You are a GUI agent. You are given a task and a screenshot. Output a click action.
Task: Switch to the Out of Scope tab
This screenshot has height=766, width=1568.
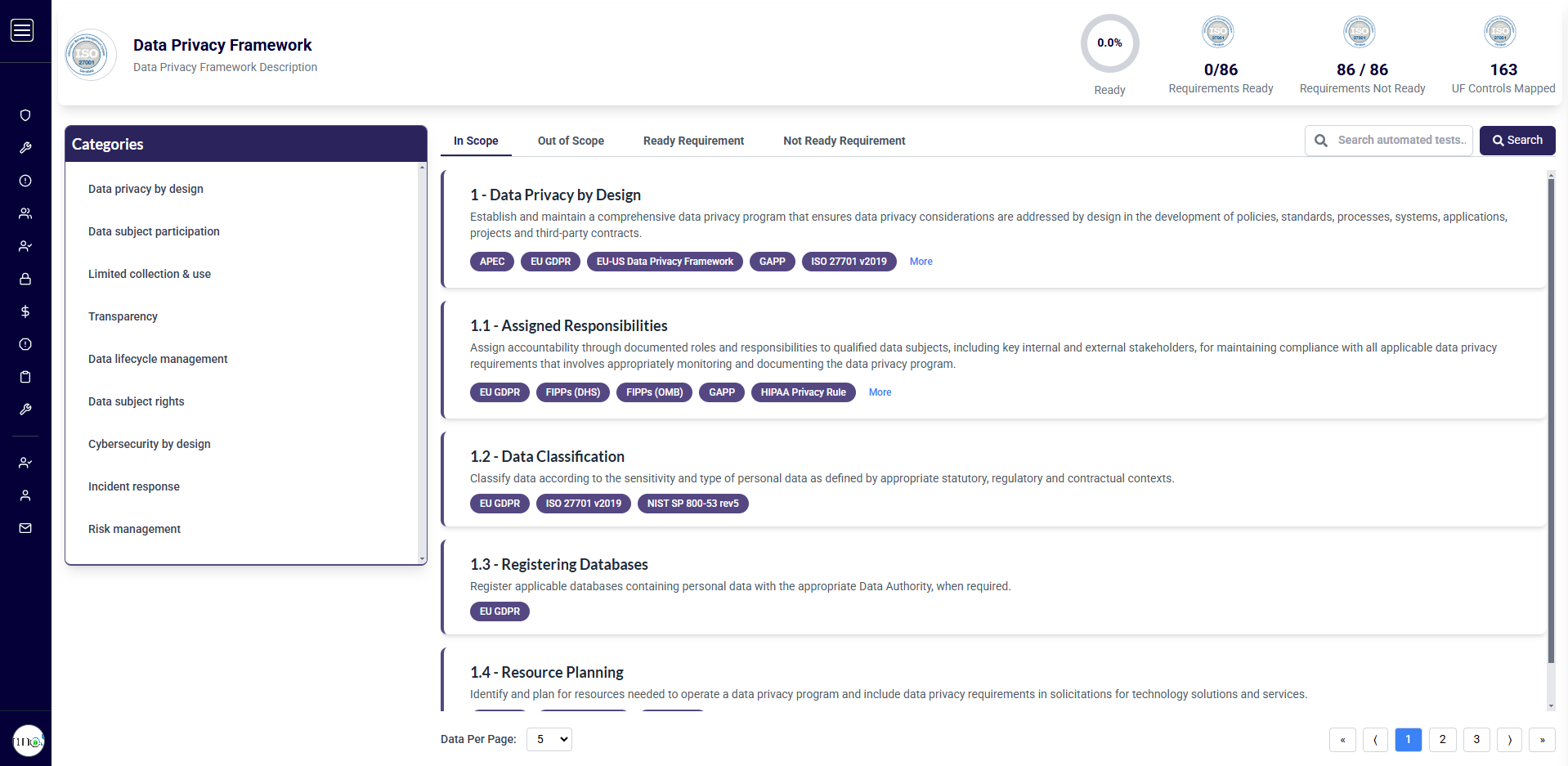point(571,141)
